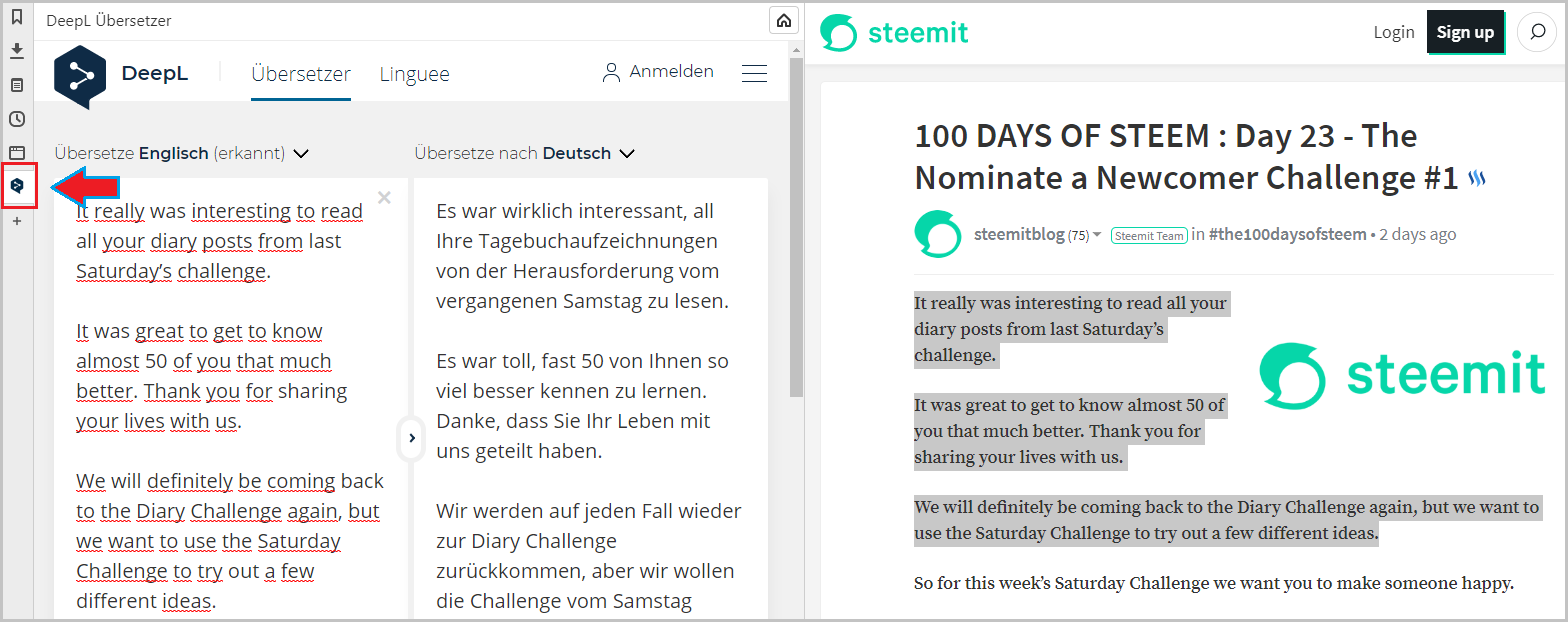Click the arrow expander between translation panes

tap(411, 438)
